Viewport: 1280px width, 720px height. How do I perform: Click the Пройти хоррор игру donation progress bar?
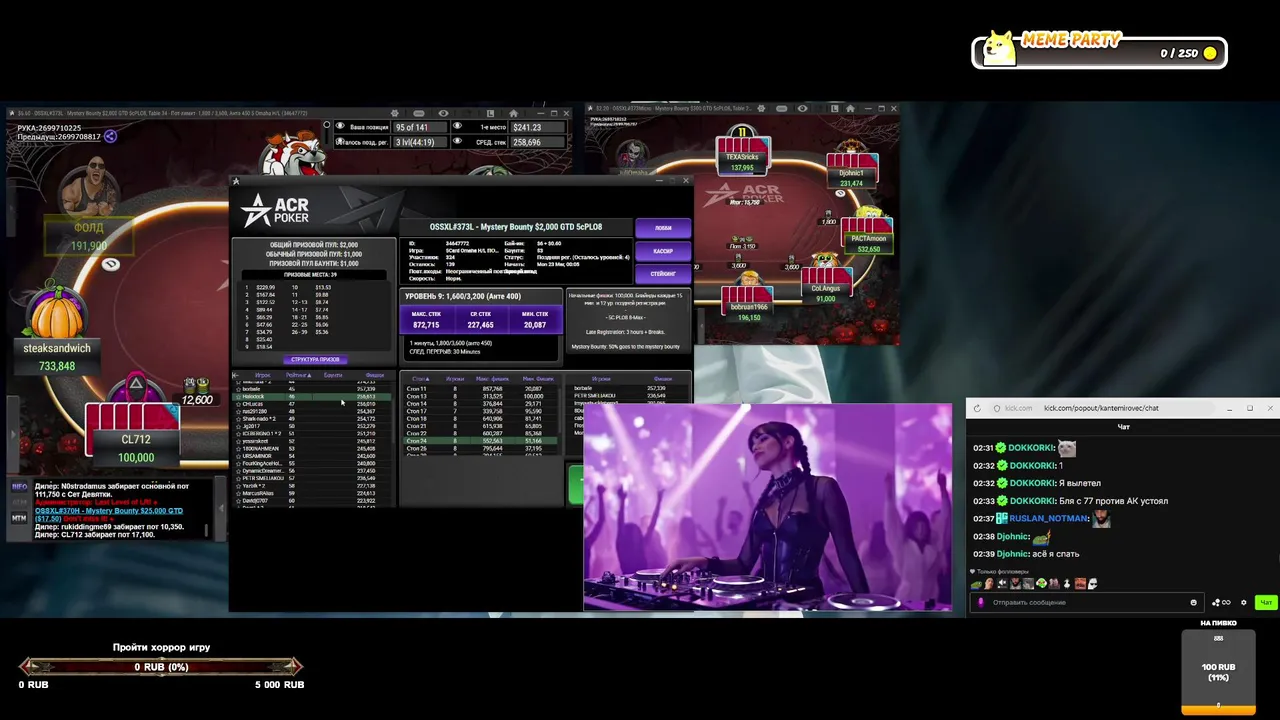tap(161, 667)
